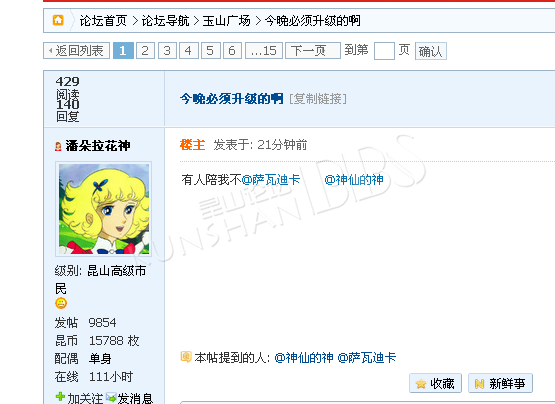Click the 复制链接 copy link

[318, 98]
